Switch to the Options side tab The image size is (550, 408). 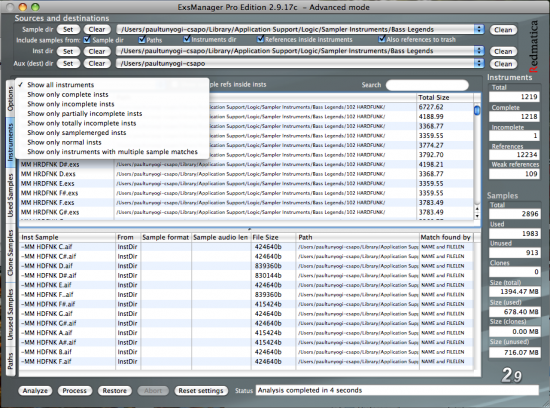coord(10,99)
